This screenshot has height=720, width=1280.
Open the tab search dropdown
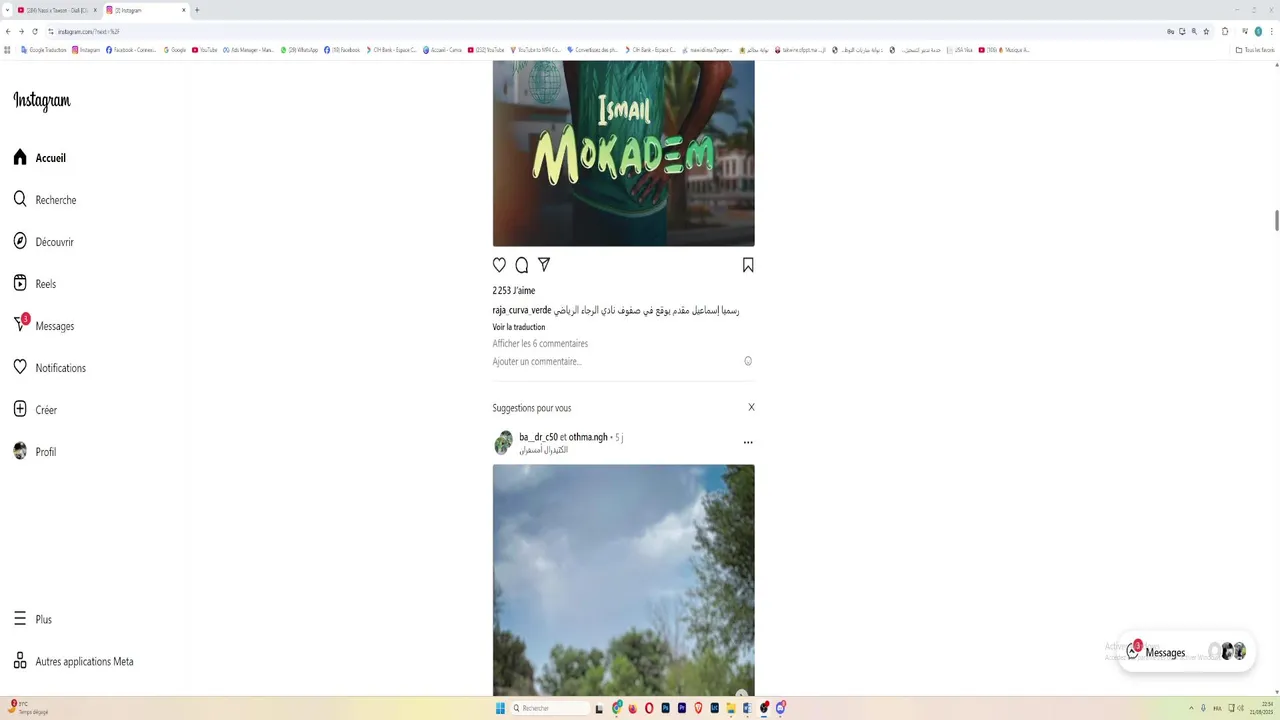[x=7, y=10]
